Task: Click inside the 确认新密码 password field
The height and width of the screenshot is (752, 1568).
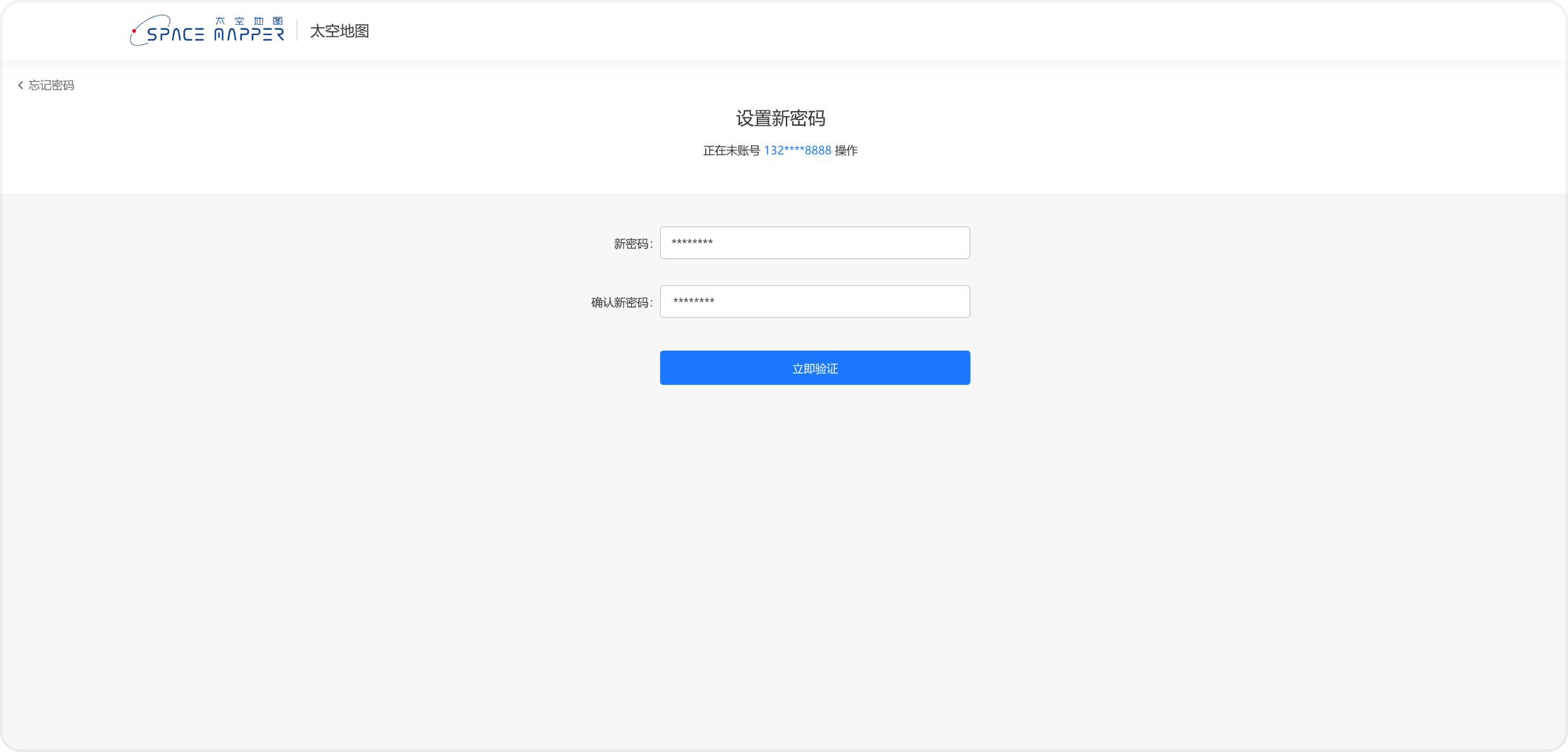Action: [x=814, y=301]
